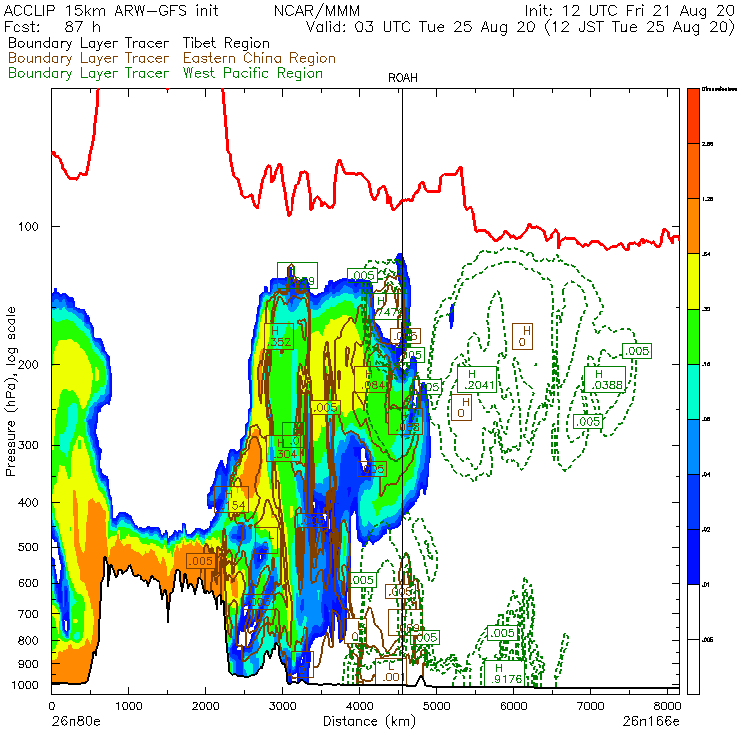Image resolution: width=740 pixels, height=740 pixels.
Task: Click 'Init: 12 UTC Fri 21 Aug 20'
Action: [630, 10]
